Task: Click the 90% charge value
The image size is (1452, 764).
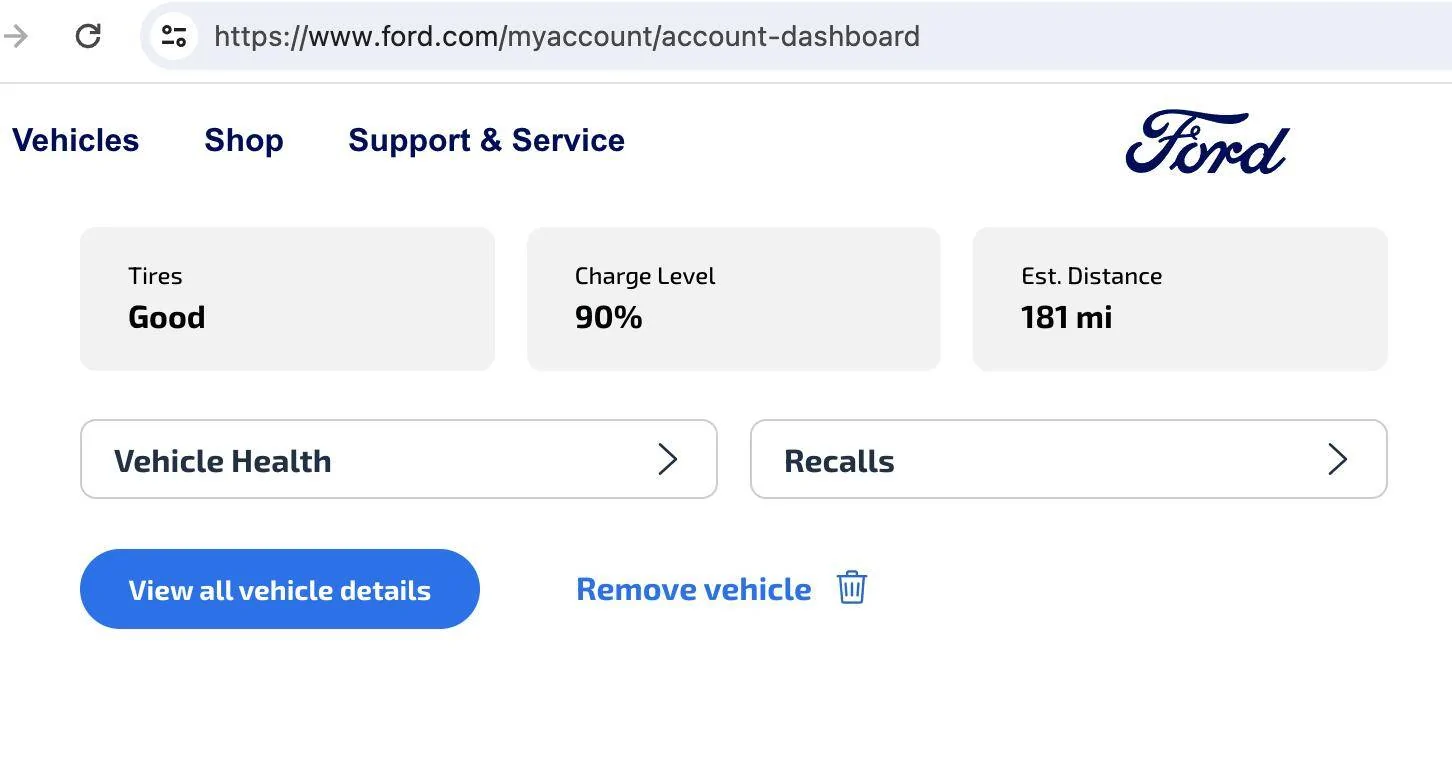Action: pos(609,318)
